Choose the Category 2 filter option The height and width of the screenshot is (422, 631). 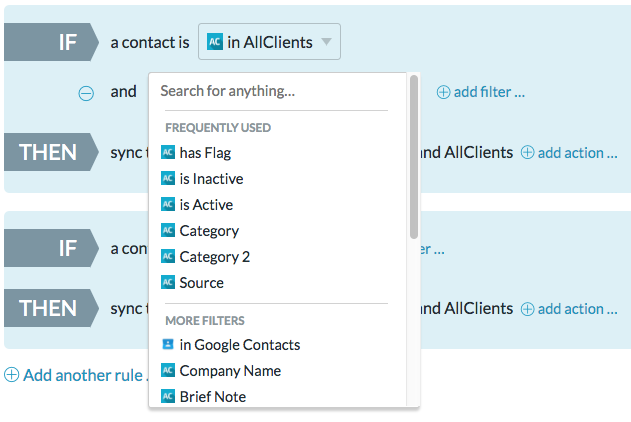(214, 257)
